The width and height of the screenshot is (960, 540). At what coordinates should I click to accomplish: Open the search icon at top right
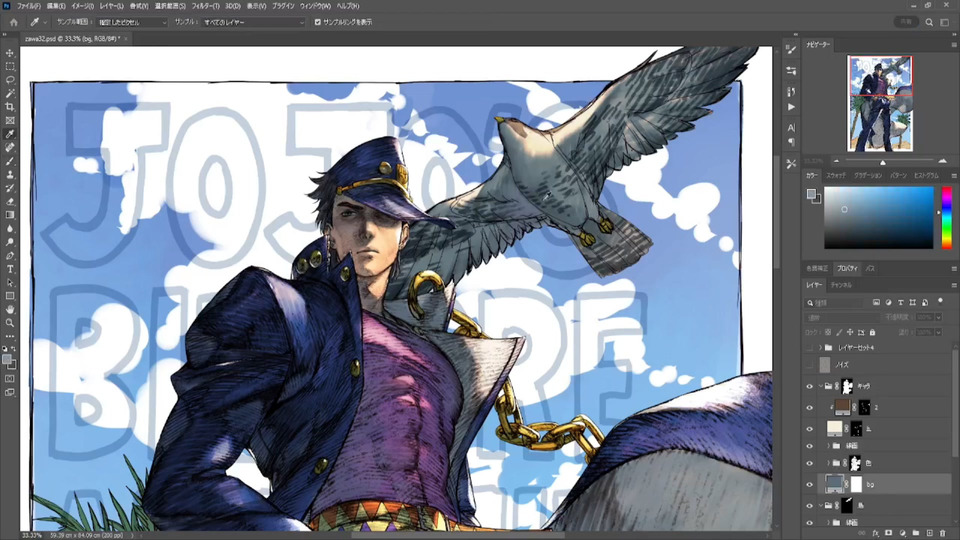point(929,22)
